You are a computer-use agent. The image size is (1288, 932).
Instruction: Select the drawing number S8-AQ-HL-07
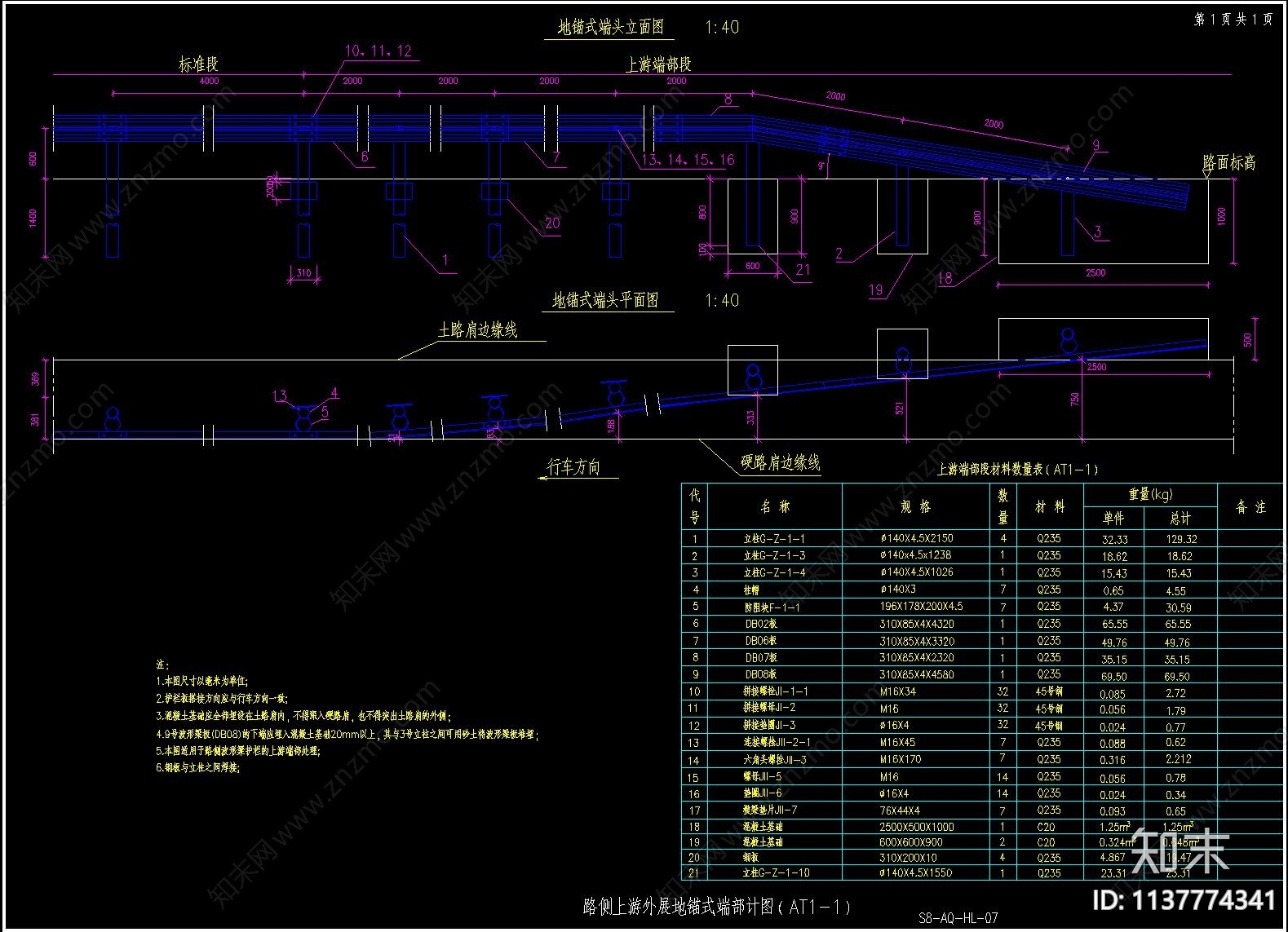958,917
